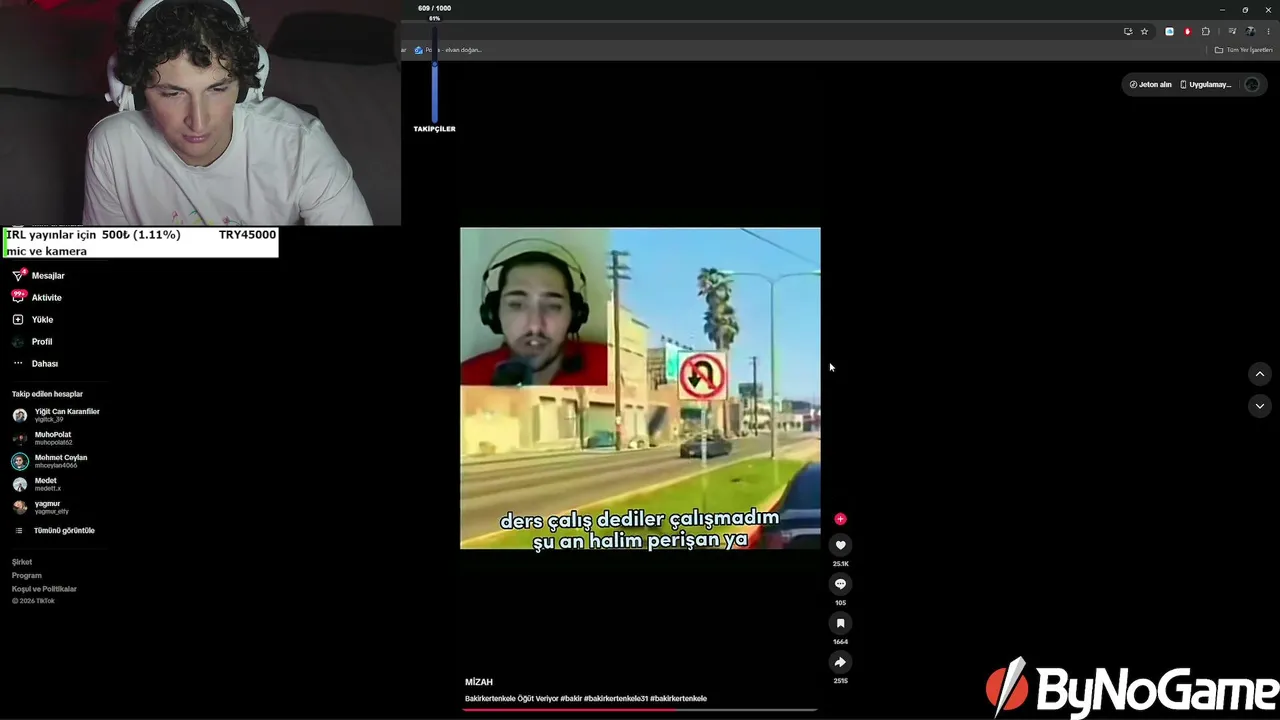Screen dimensions: 1280x720
Task: Open the MuhoPolat followed account
Action: tap(43, 438)
